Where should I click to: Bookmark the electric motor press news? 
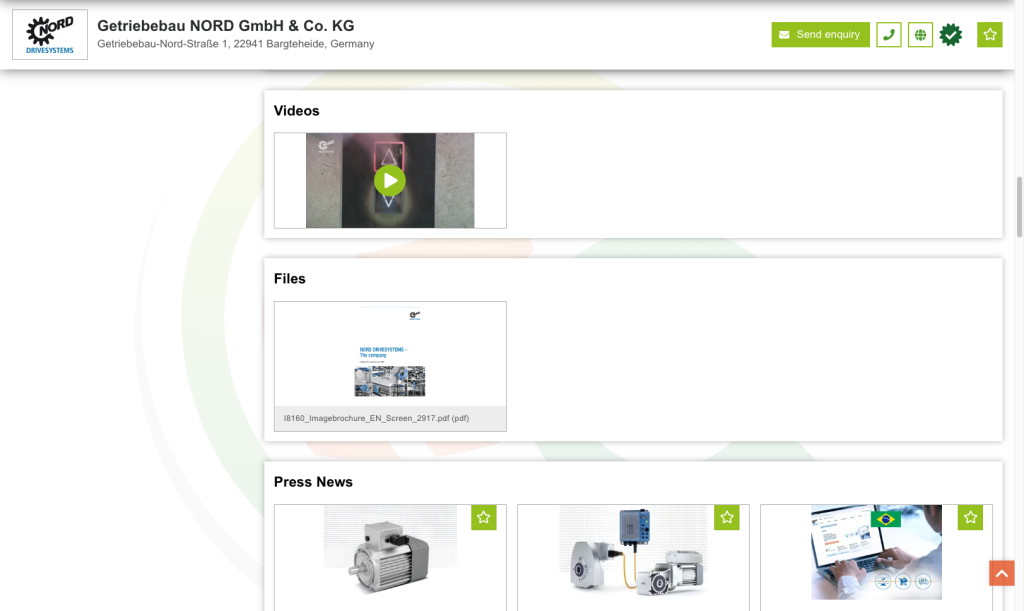click(x=483, y=517)
